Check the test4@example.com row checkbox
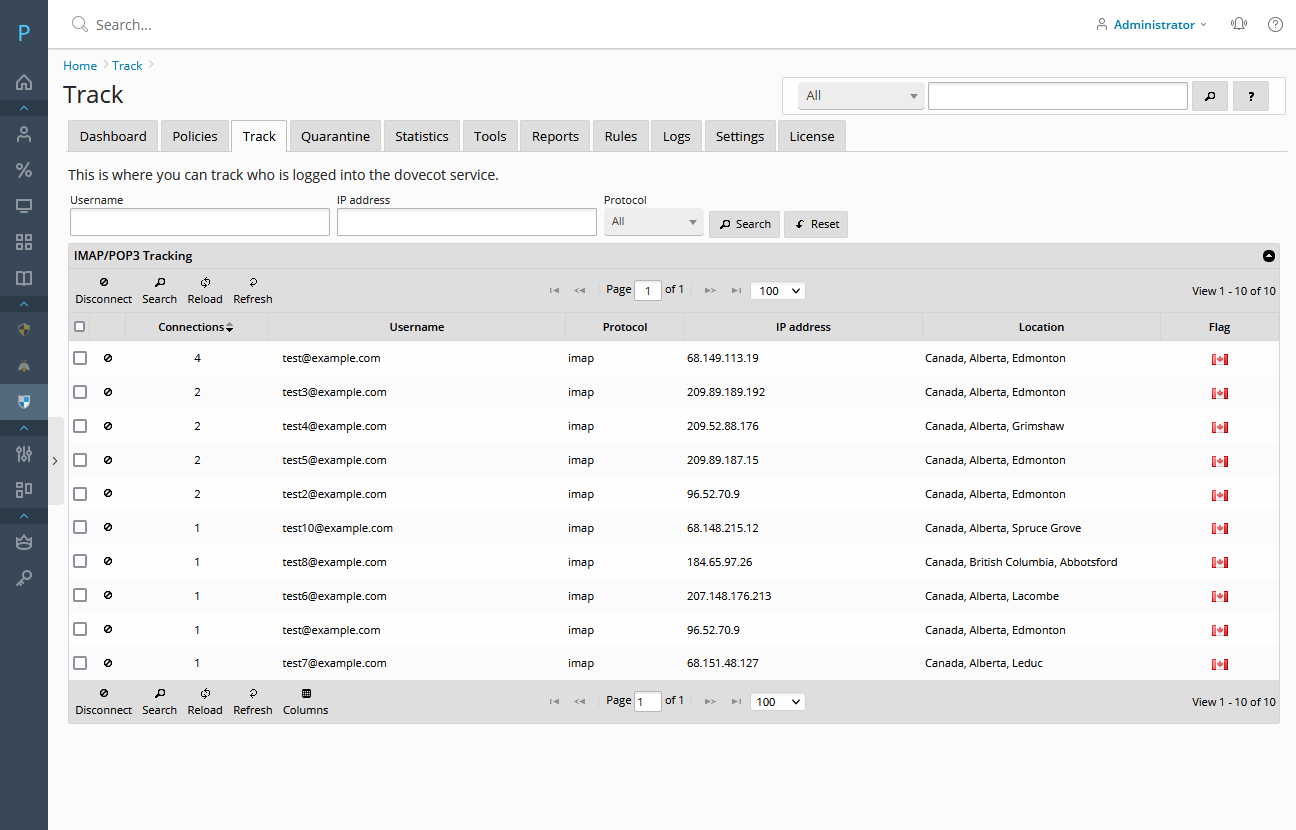Viewport: 1296px width, 830px height. 80,426
